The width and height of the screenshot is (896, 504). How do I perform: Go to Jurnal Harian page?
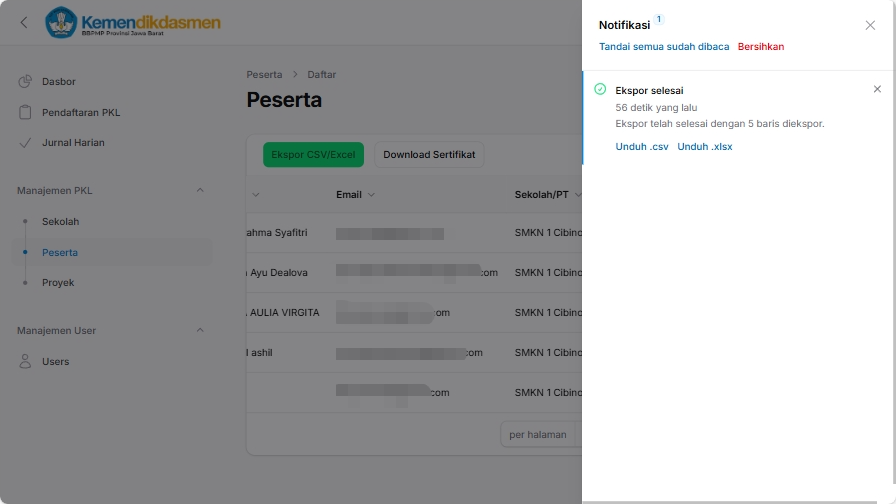pyautogui.click(x=72, y=143)
